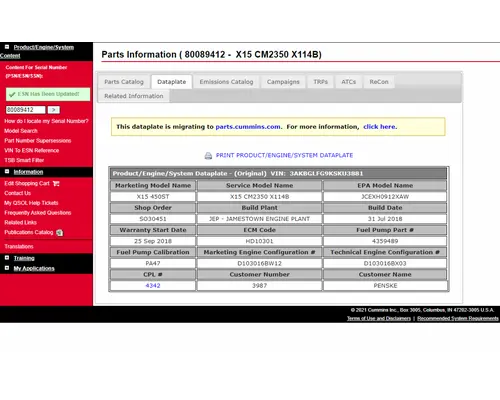
Task: Collapse the Product/Engine/System Content section
Action: point(7,47)
